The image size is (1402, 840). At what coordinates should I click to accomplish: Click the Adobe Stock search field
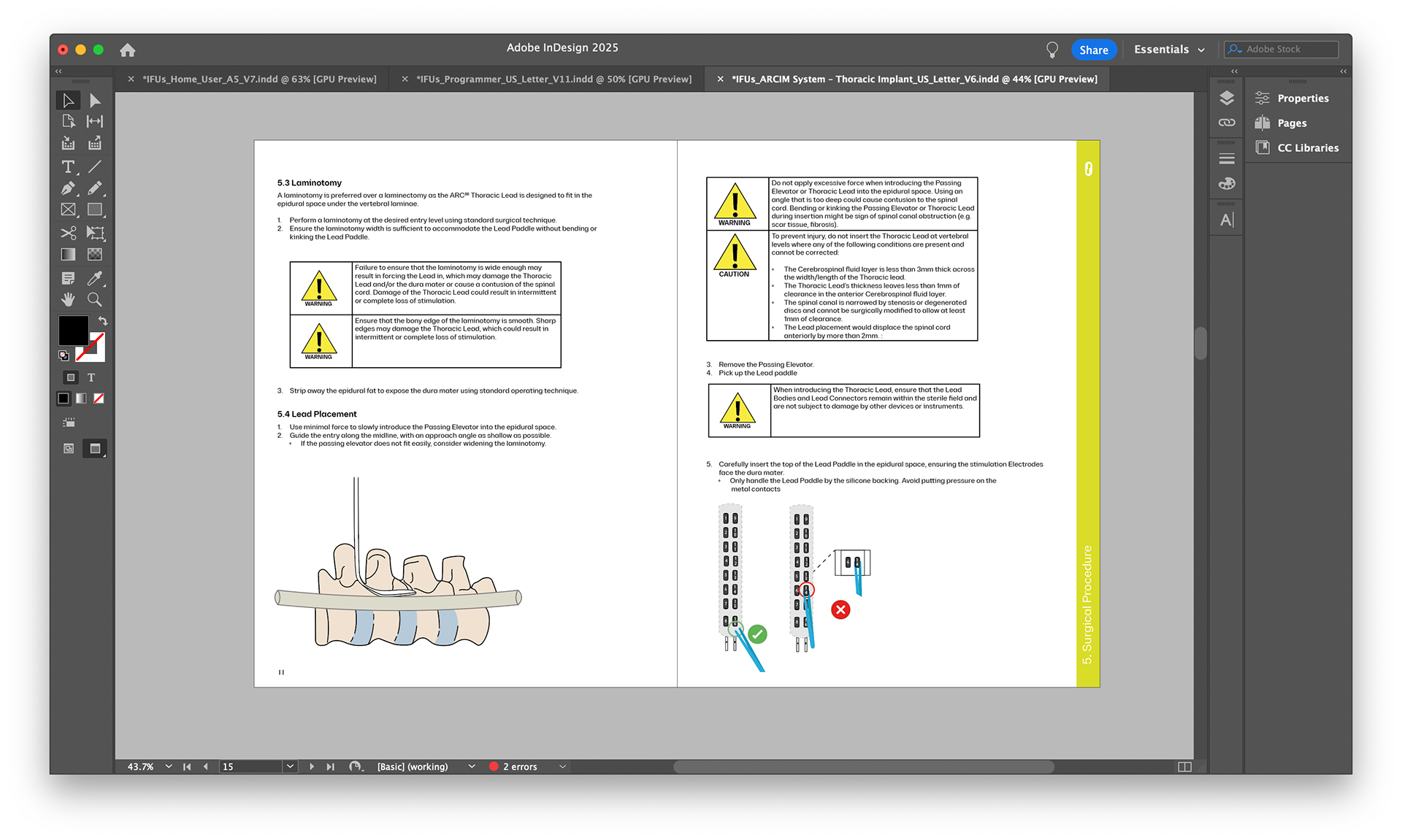click(1282, 49)
